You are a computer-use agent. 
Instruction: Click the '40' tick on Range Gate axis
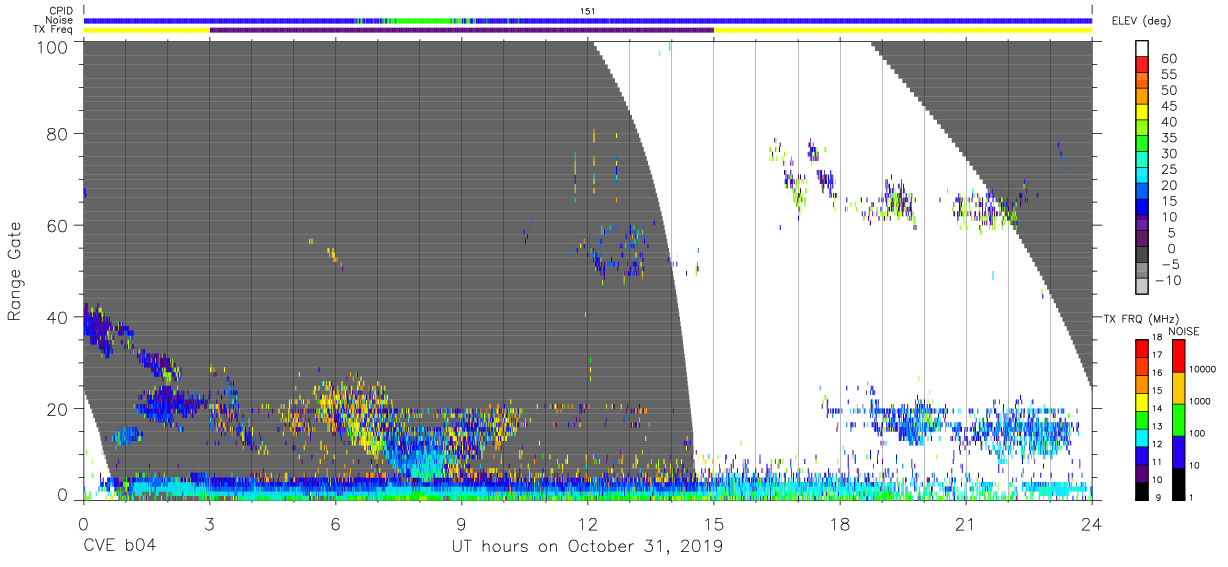click(57, 317)
